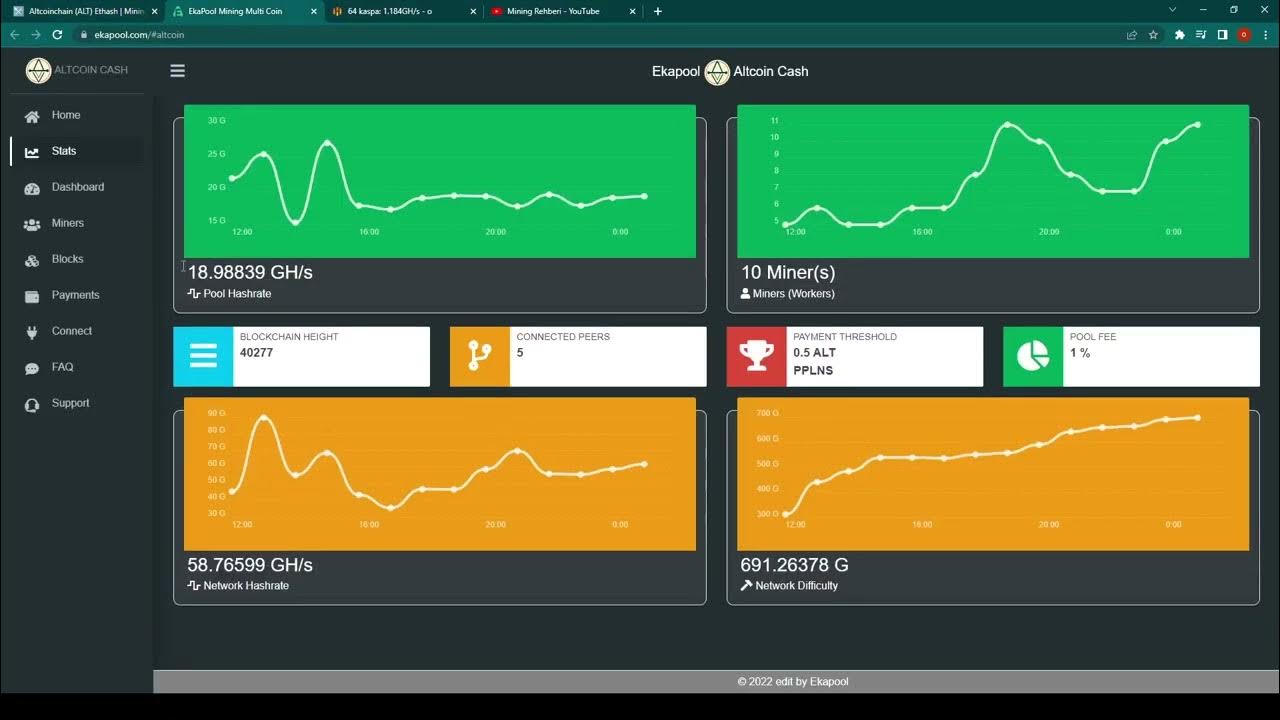The height and width of the screenshot is (720, 1280).
Task: Click the green Miners count chart
Action: [x=993, y=181]
